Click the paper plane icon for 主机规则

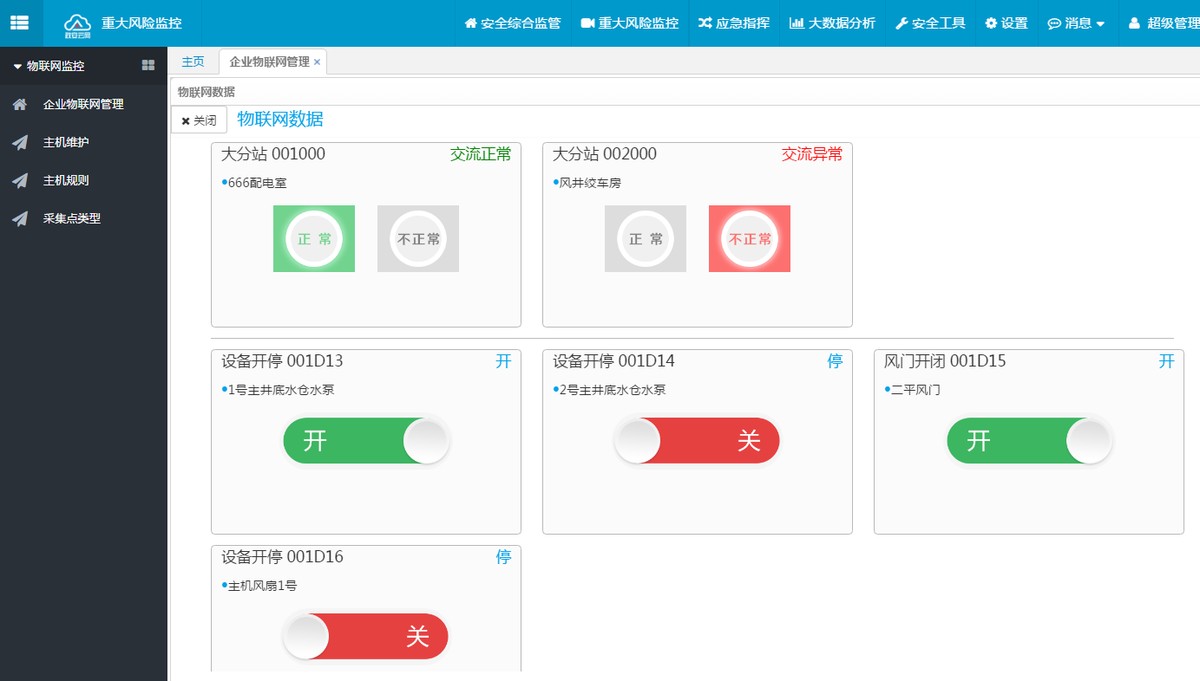coord(20,180)
